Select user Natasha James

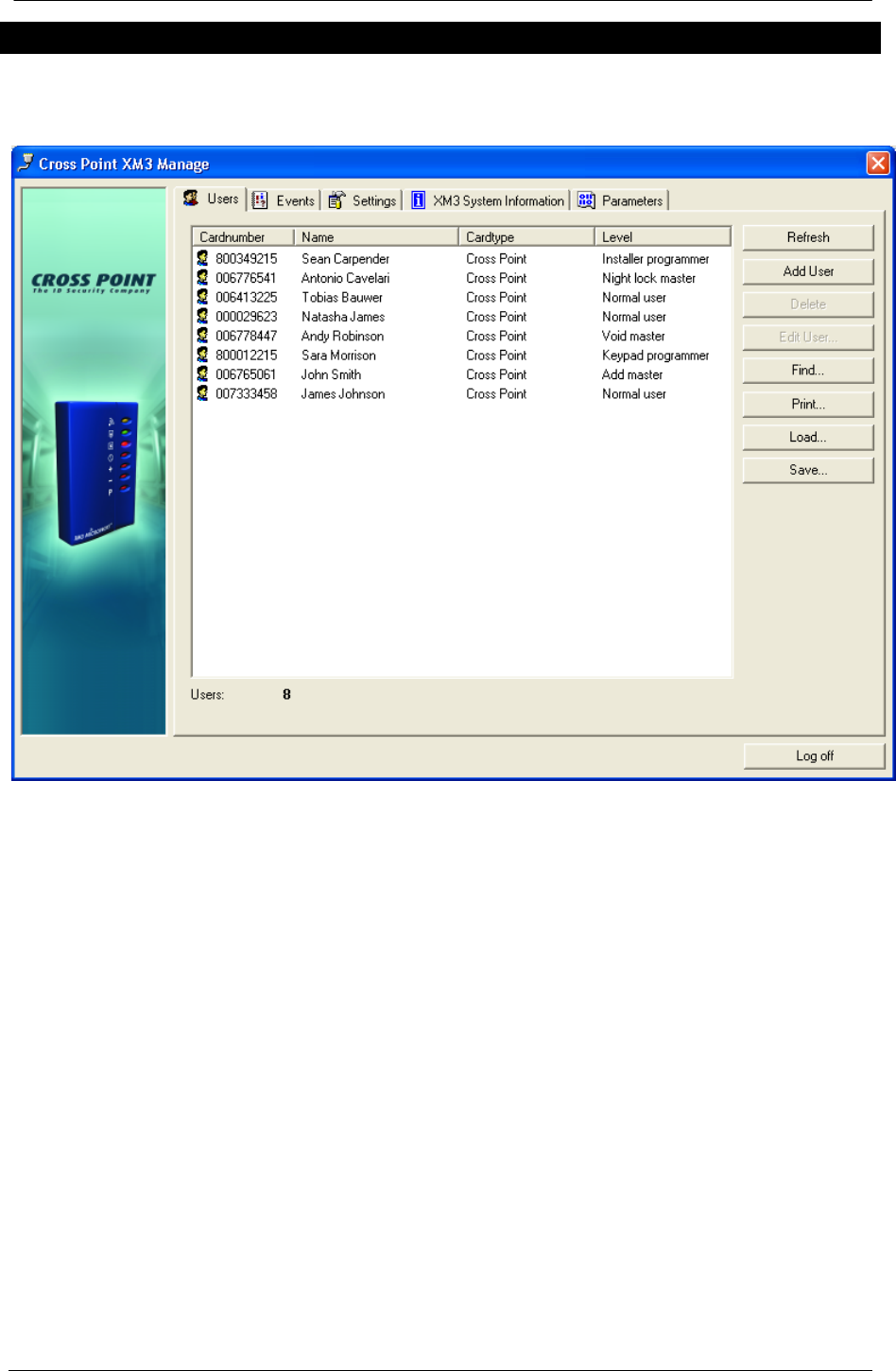click(x=343, y=317)
